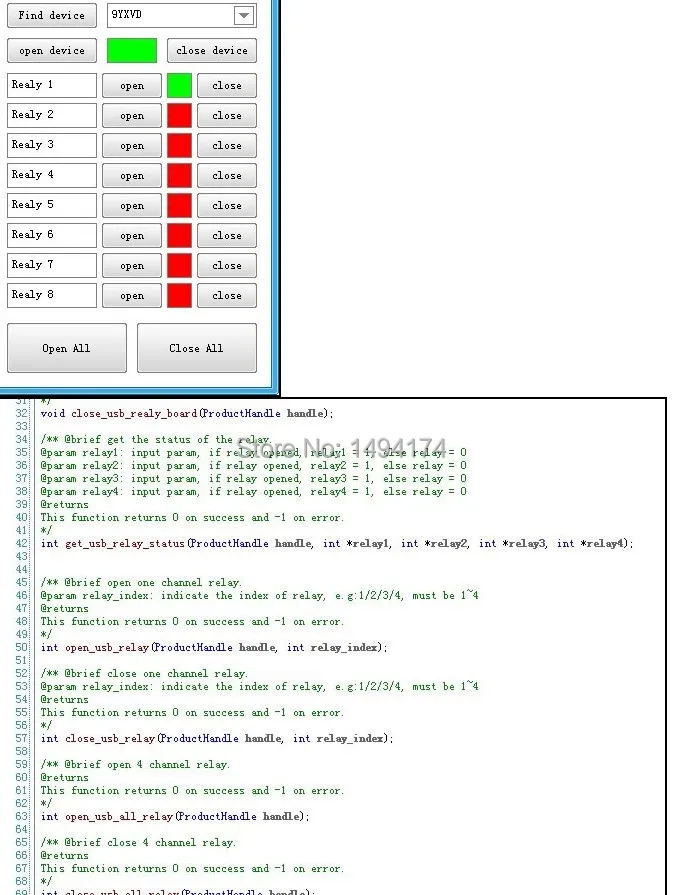Click the Open All button
This screenshot has height=895, width=682.
pos(67,348)
